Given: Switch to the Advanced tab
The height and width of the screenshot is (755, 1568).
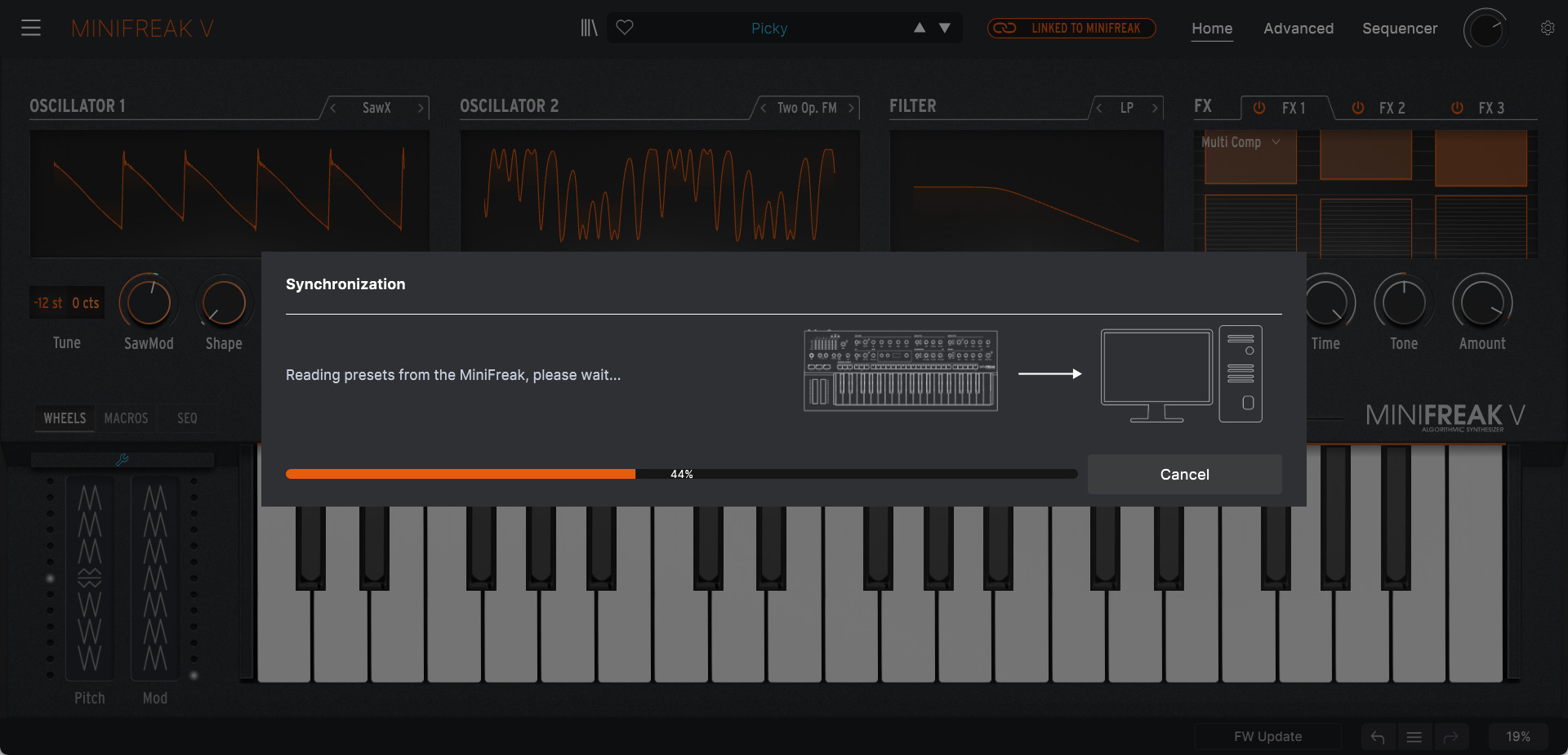Looking at the screenshot, I should click(x=1298, y=29).
